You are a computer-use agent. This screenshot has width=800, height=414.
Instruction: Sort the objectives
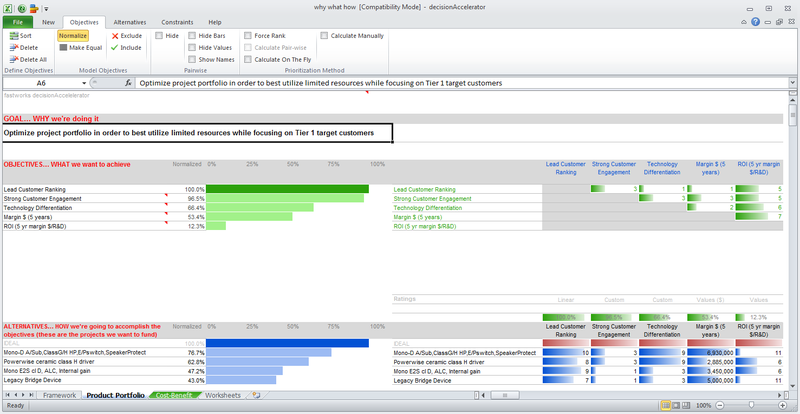20,36
